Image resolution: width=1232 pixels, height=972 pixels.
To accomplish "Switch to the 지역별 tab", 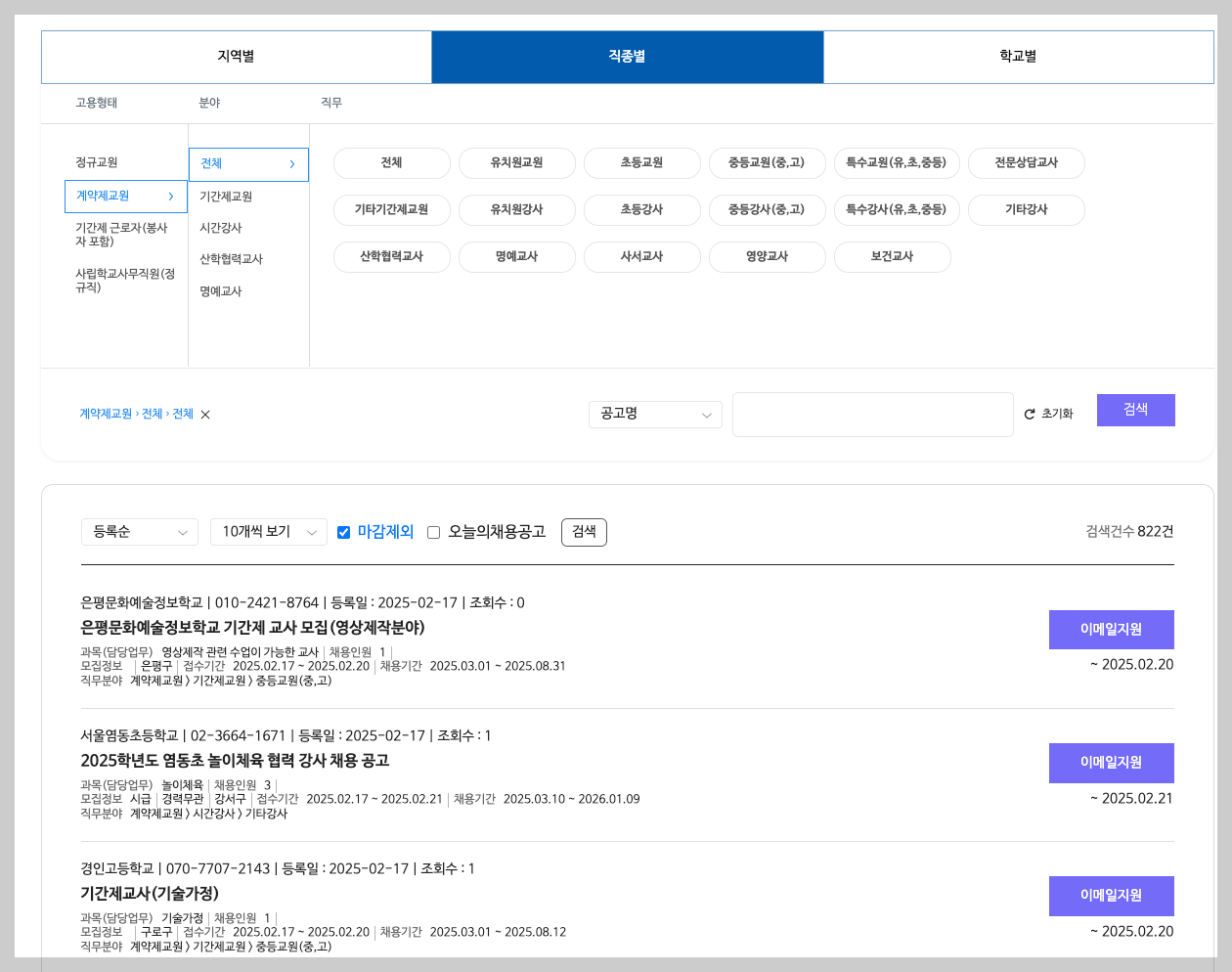I will pos(236,57).
